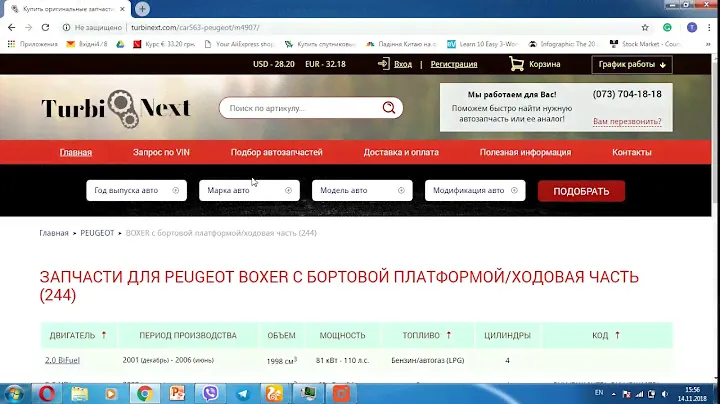The height and width of the screenshot is (404, 720).
Task: Open the Модификация авто dropdown
Action: click(x=474, y=190)
